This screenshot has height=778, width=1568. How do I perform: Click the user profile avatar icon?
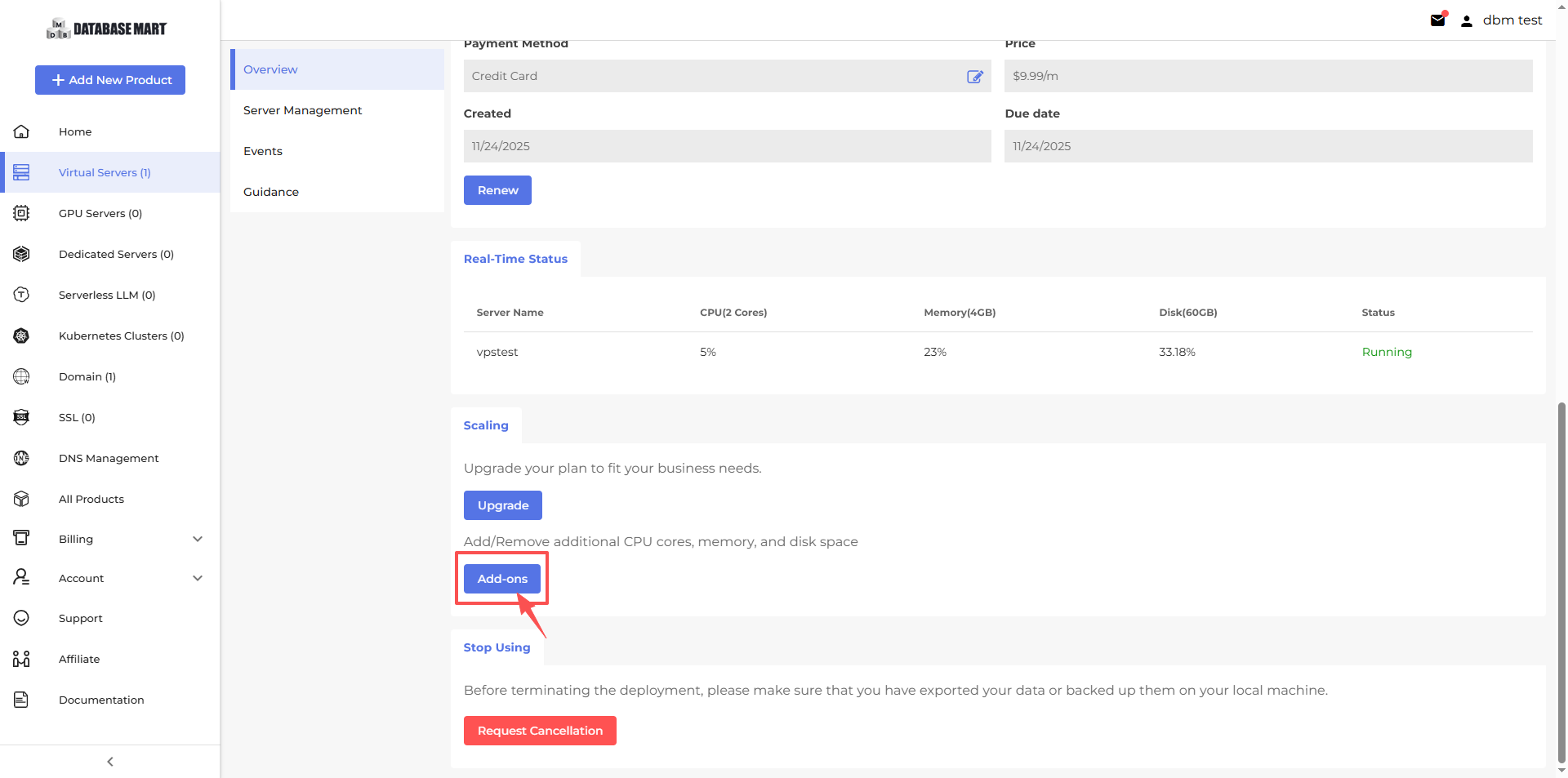(x=1467, y=21)
